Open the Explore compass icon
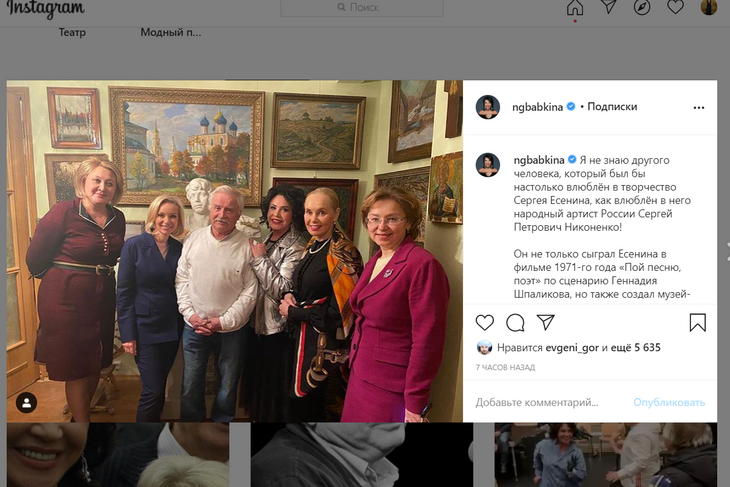The height and width of the screenshot is (487, 730). point(642,8)
